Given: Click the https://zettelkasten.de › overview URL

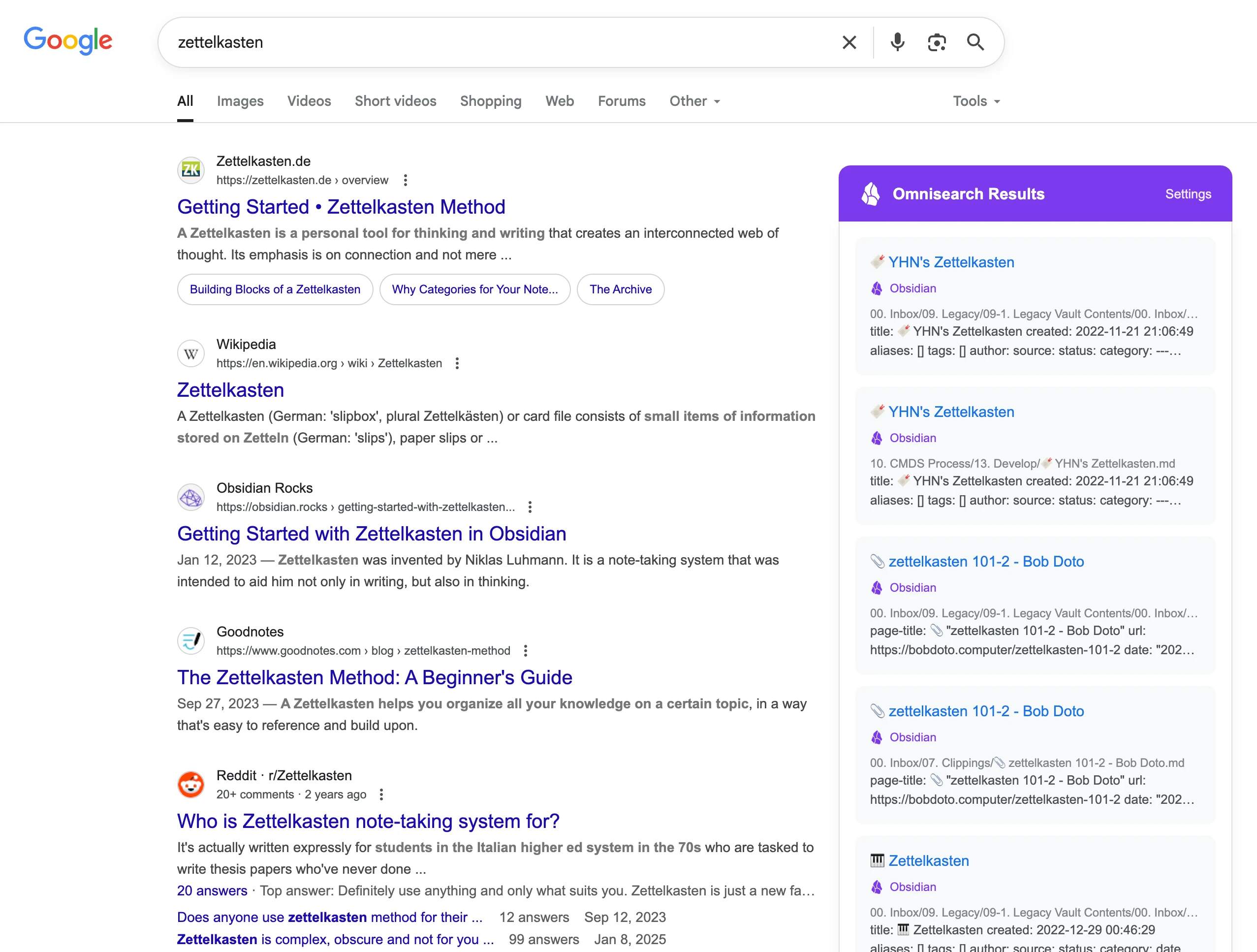Looking at the screenshot, I should (302, 180).
